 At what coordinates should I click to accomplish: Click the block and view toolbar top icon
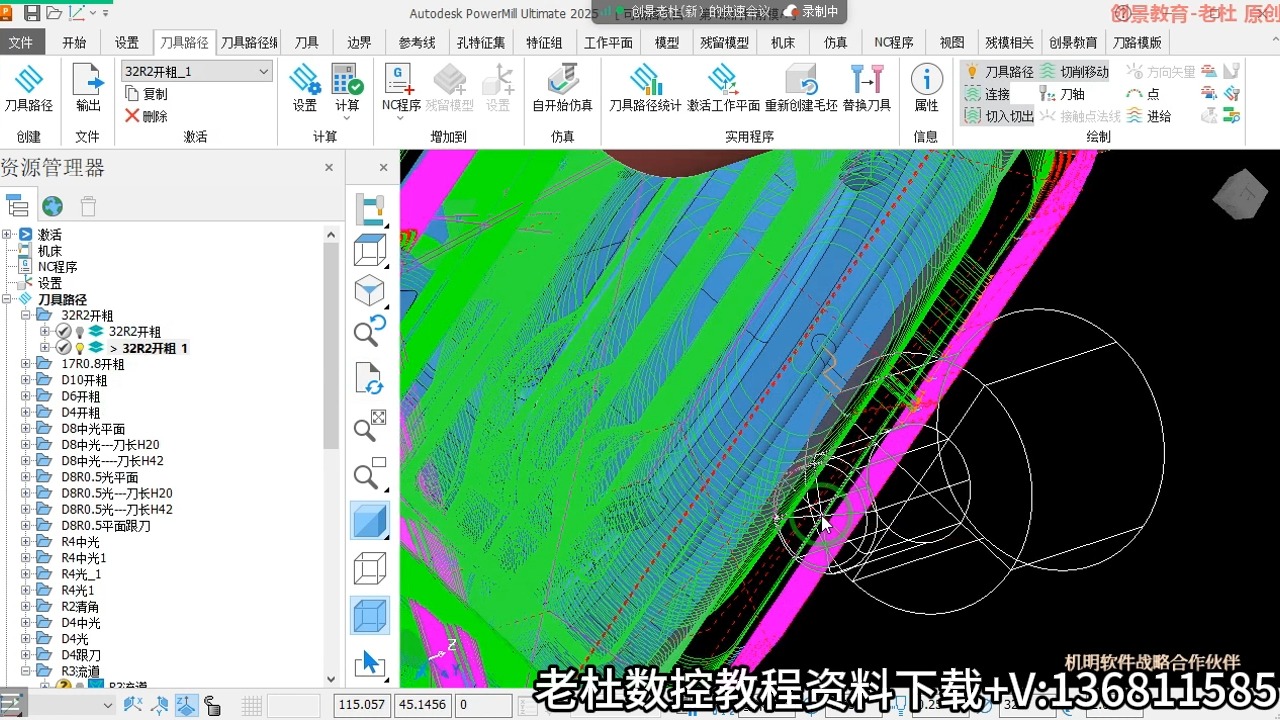(370, 208)
